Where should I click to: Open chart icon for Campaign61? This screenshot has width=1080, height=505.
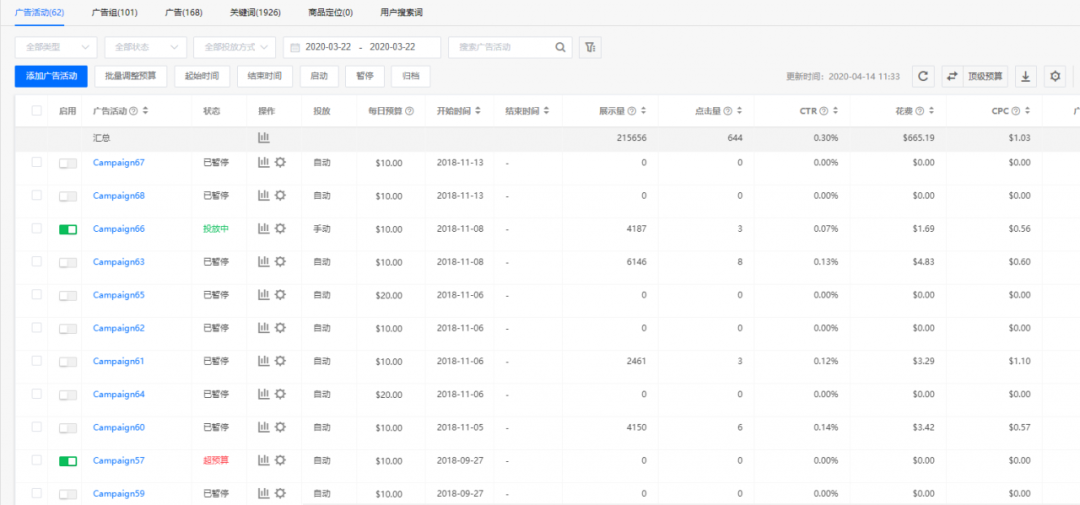coord(263,360)
